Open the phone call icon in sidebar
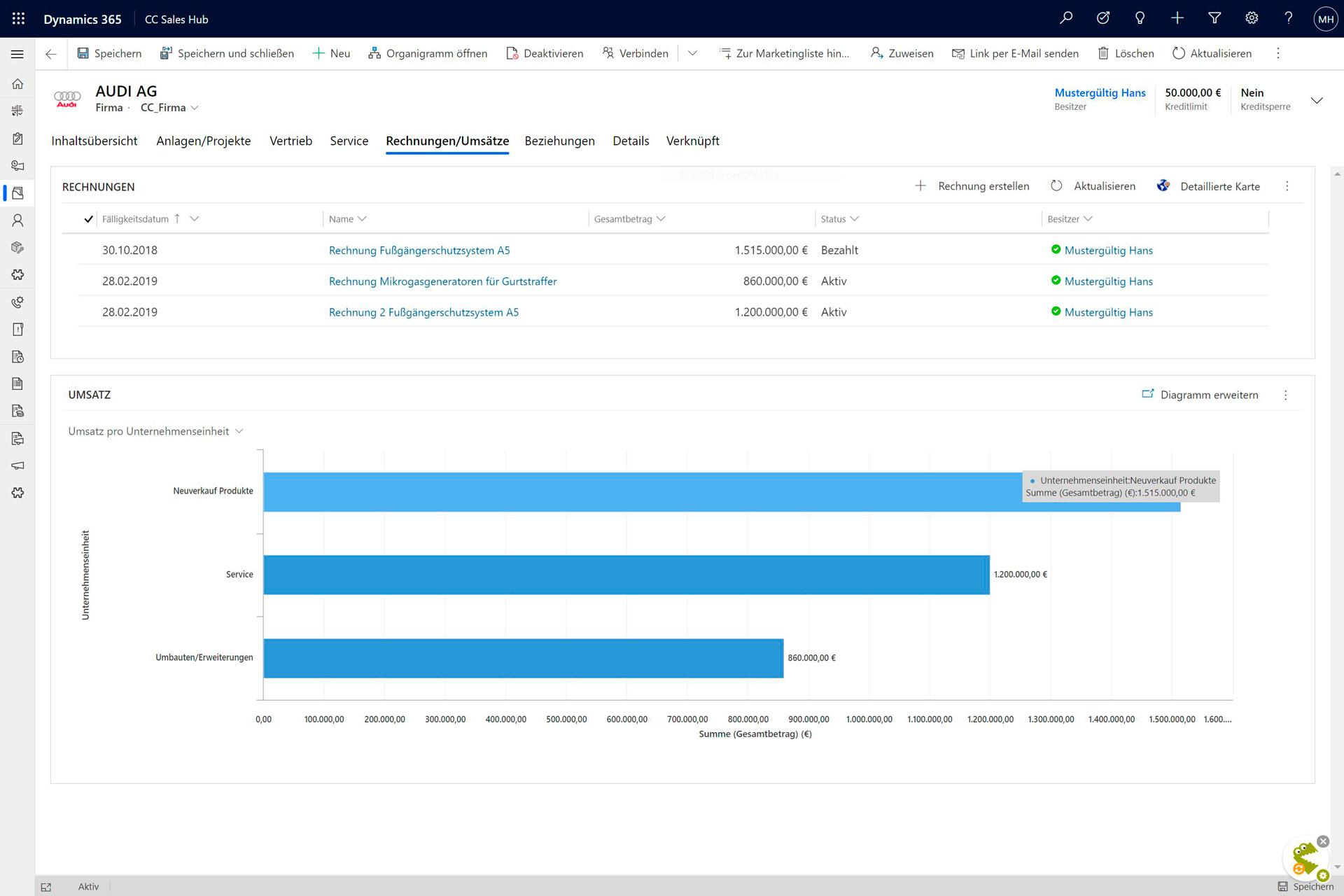The height and width of the screenshot is (896, 1344). pyautogui.click(x=17, y=302)
